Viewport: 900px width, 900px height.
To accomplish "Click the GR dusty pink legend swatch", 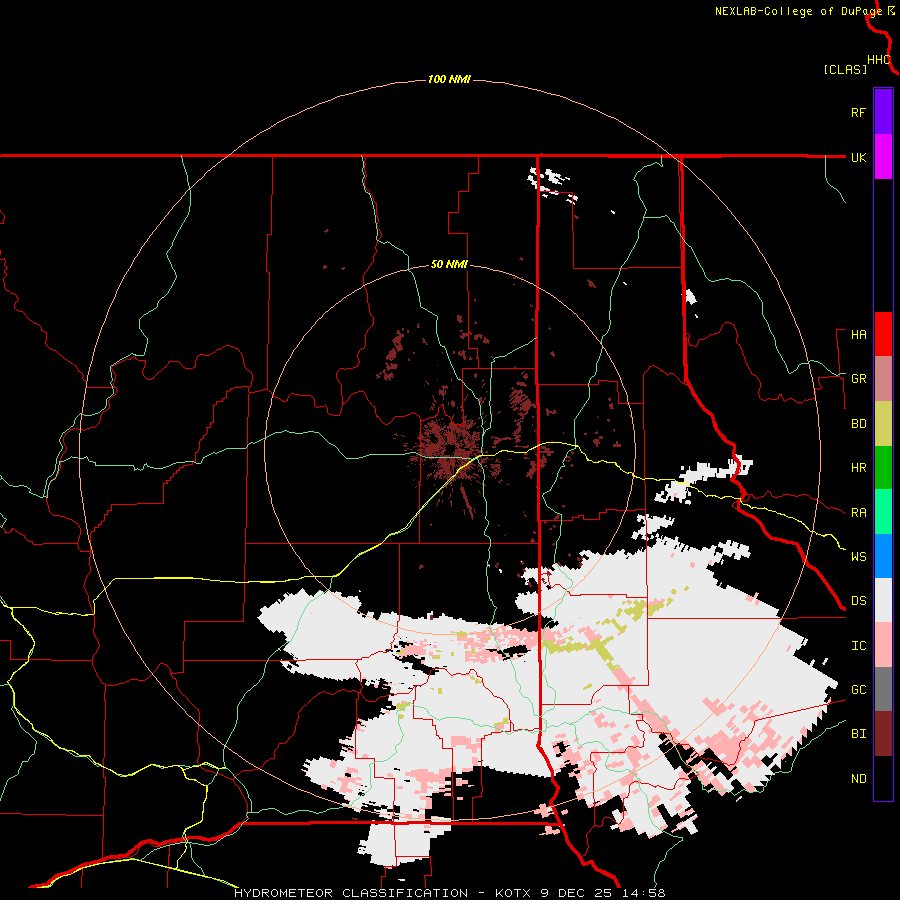I will point(883,378).
